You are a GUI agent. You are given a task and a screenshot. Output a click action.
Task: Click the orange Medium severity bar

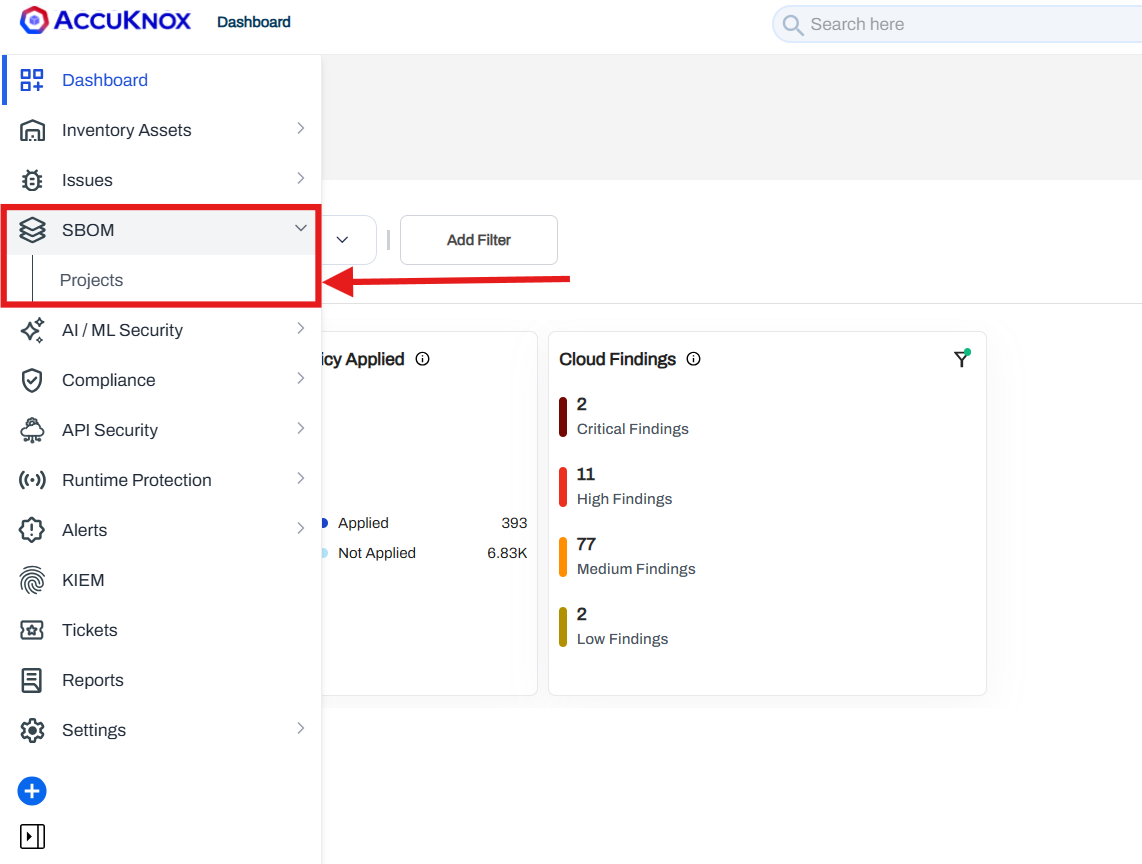point(563,557)
